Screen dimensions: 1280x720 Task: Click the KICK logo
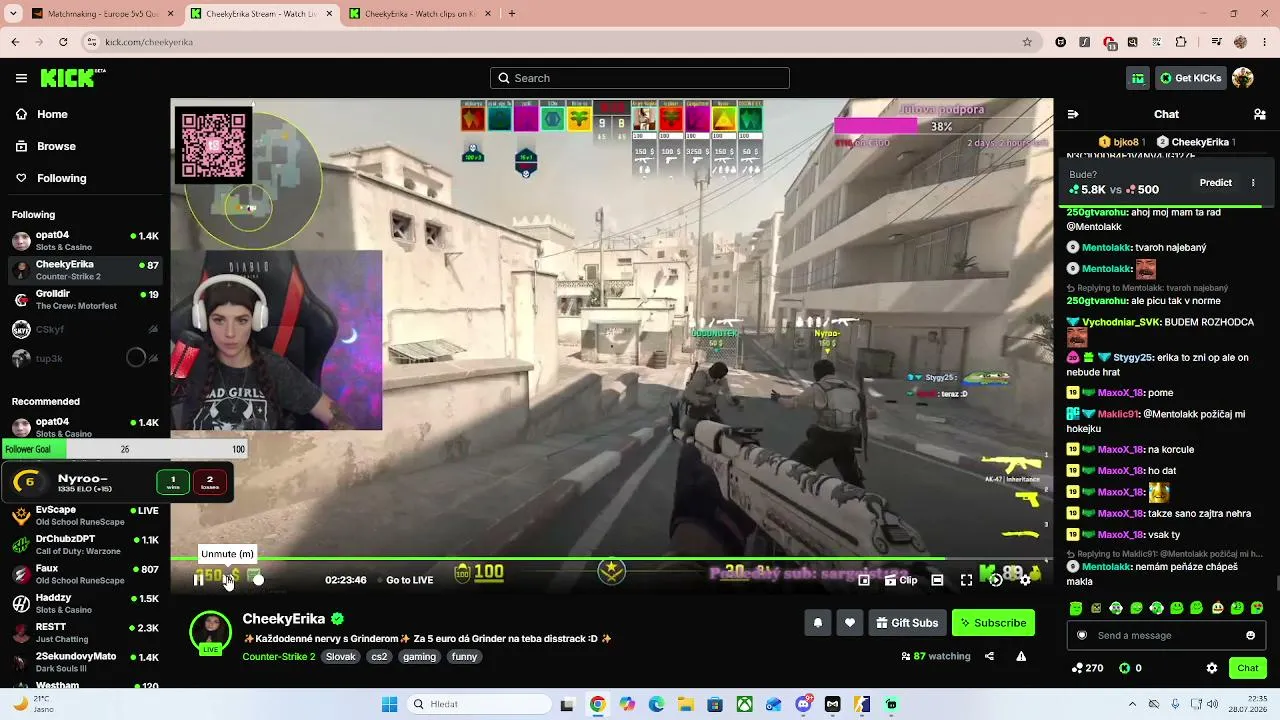click(x=72, y=78)
